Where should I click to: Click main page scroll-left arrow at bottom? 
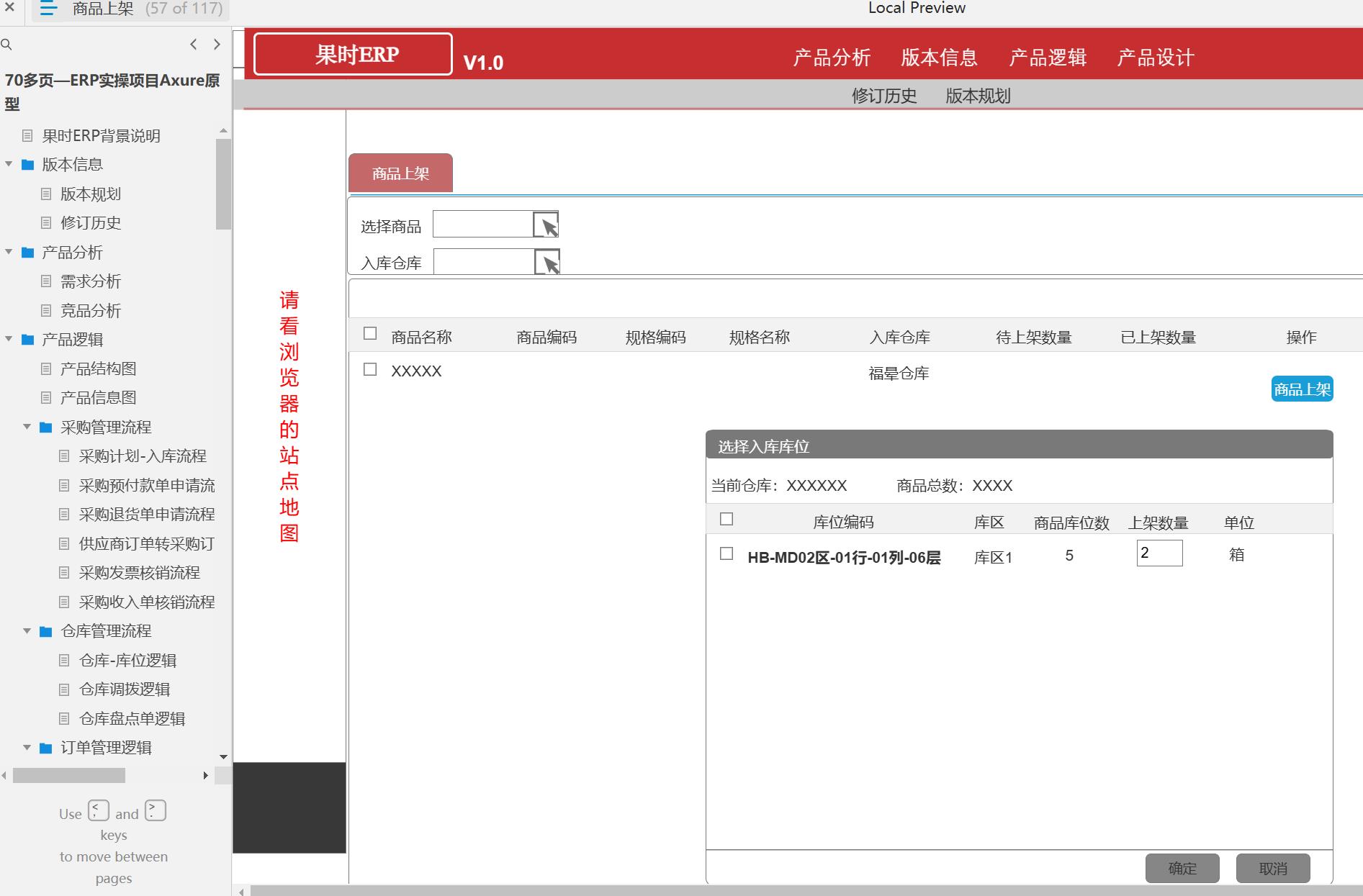242,892
